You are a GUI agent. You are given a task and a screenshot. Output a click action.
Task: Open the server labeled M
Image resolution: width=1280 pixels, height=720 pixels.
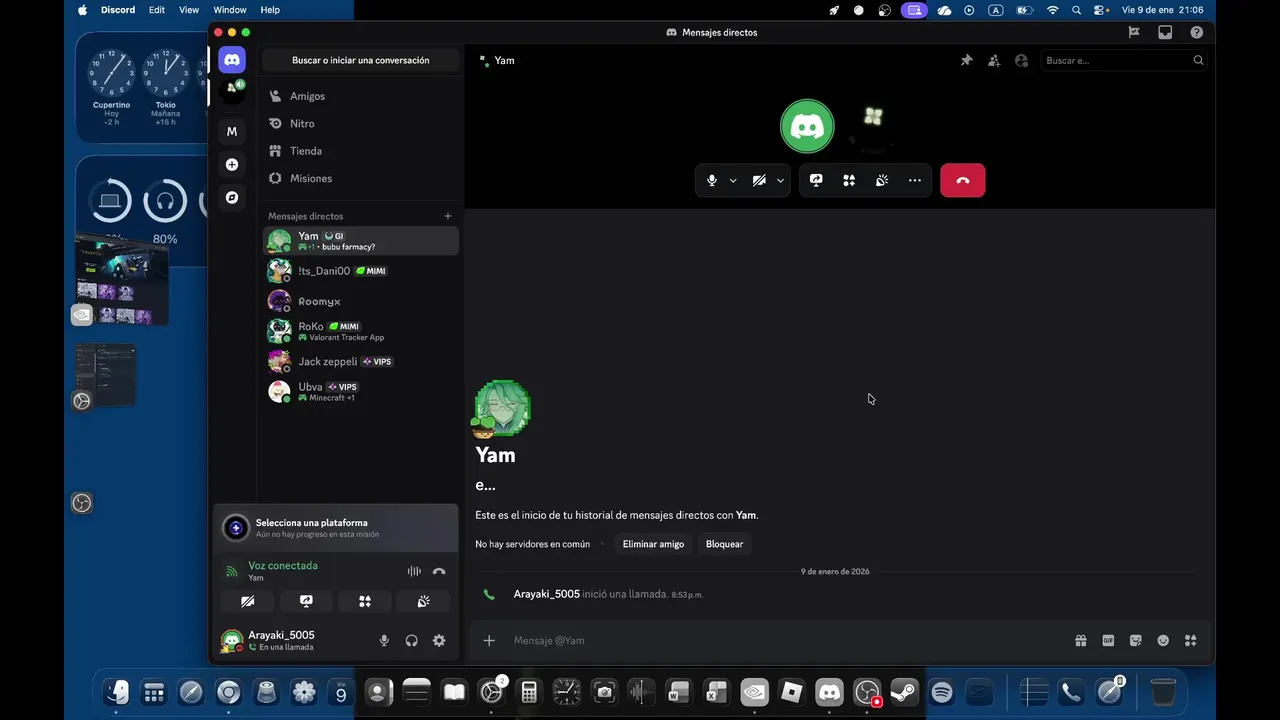click(x=232, y=131)
